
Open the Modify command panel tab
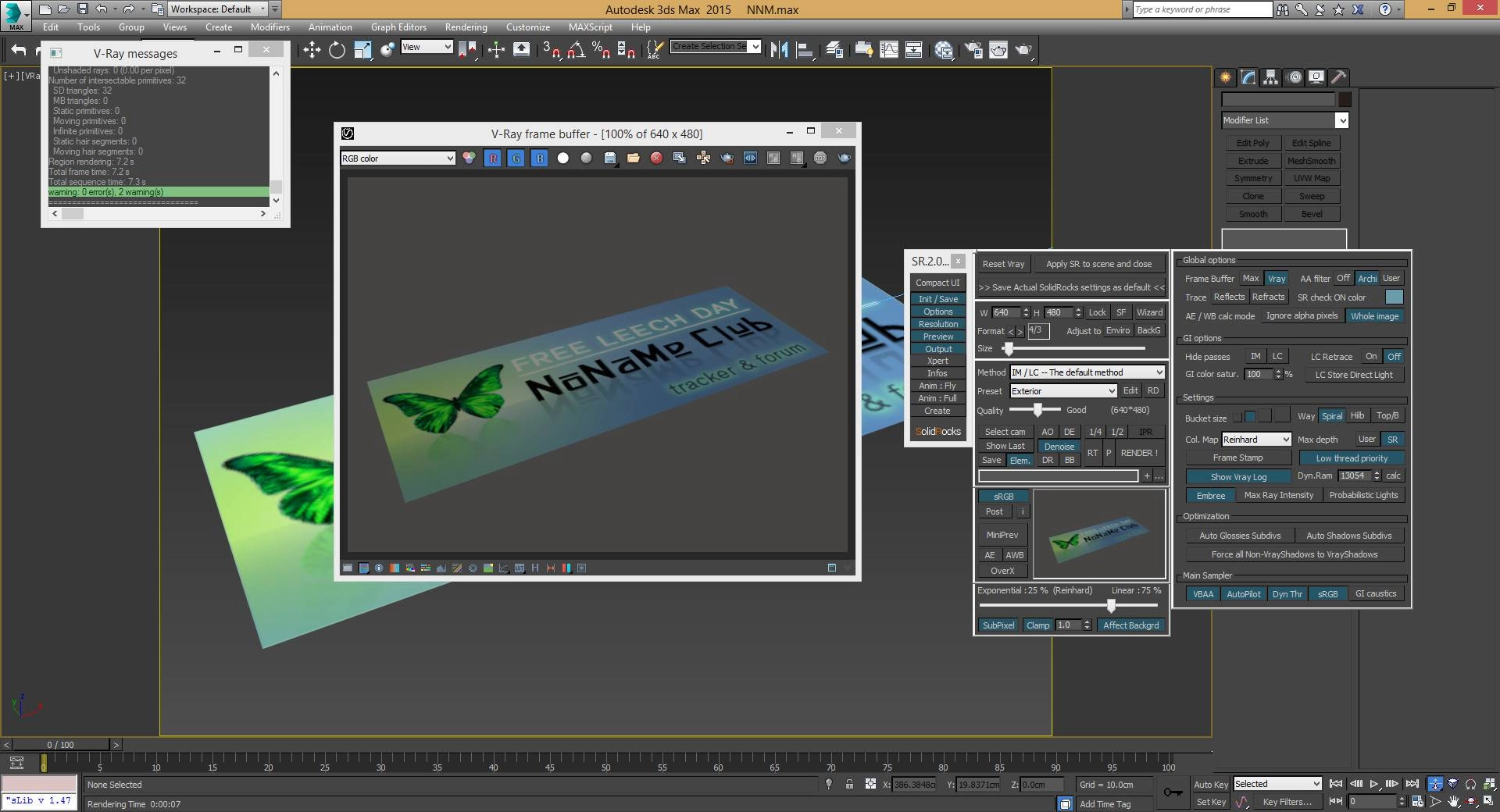coord(1248,77)
